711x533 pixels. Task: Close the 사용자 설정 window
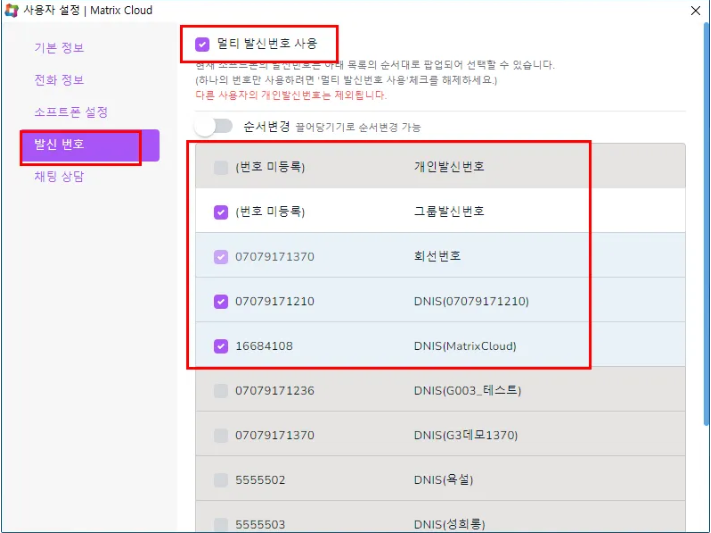coord(695,10)
